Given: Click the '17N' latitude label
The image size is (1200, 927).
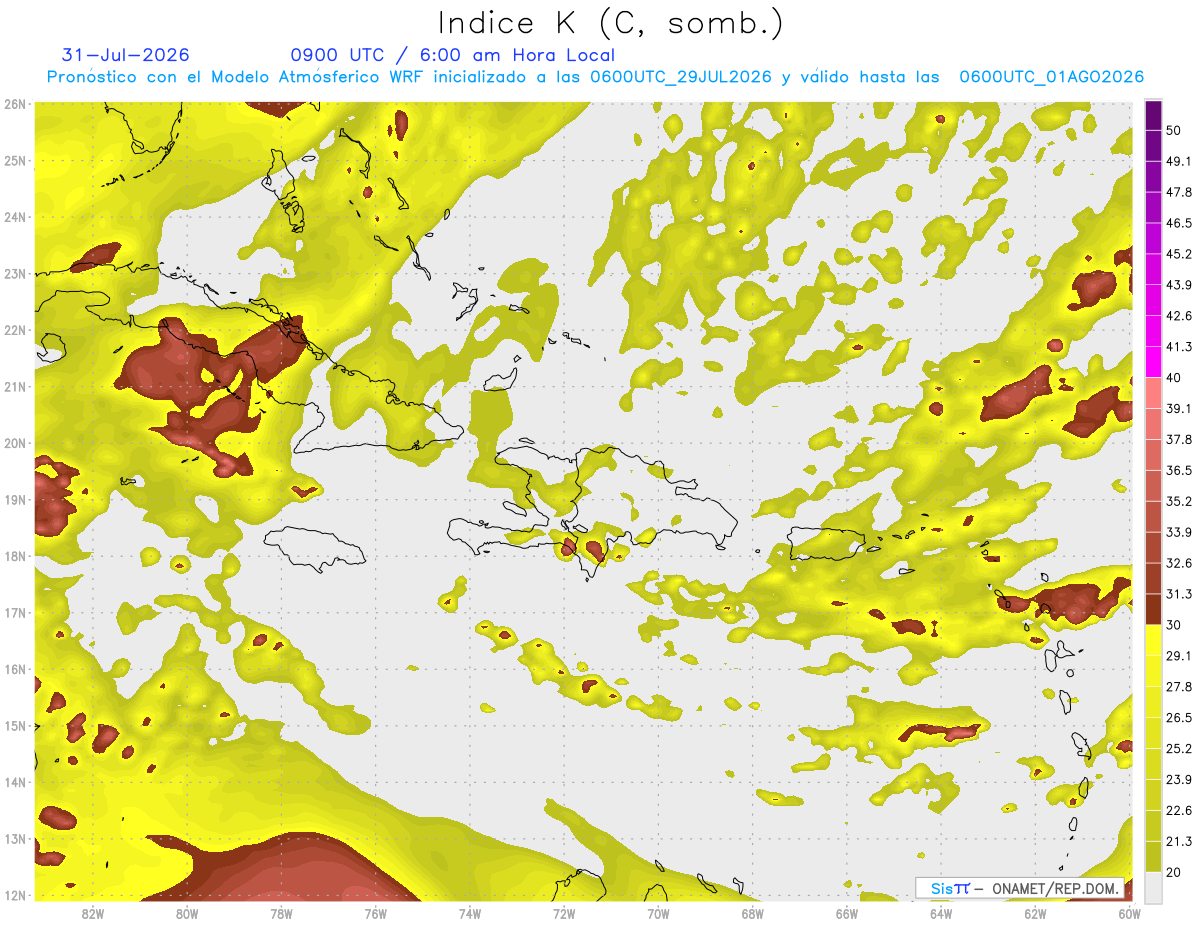Looking at the screenshot, I should point(16,613).
